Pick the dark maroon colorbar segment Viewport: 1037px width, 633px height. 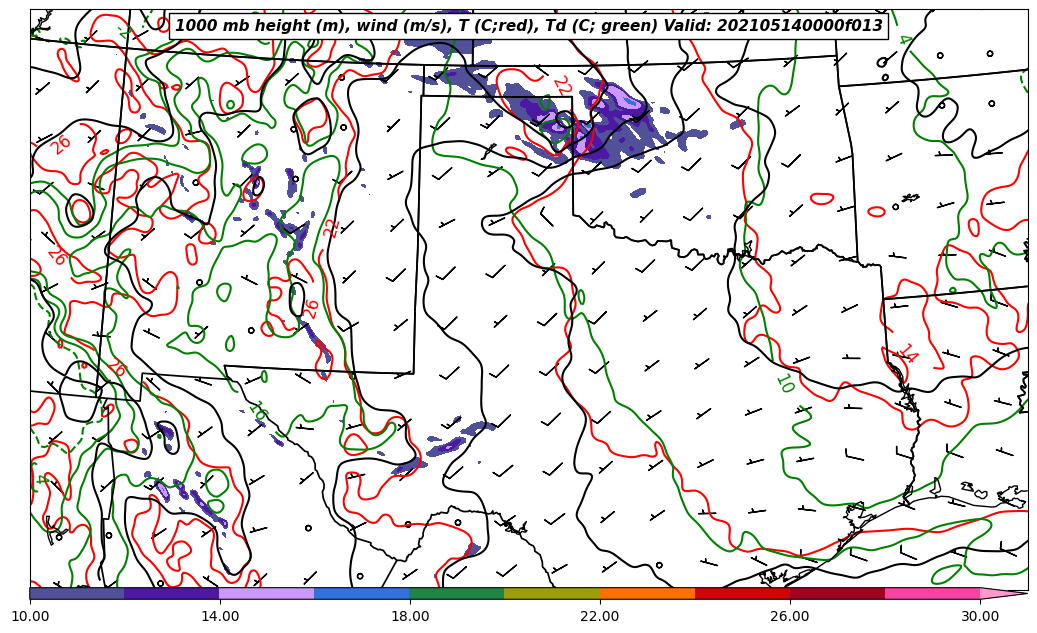837,593
